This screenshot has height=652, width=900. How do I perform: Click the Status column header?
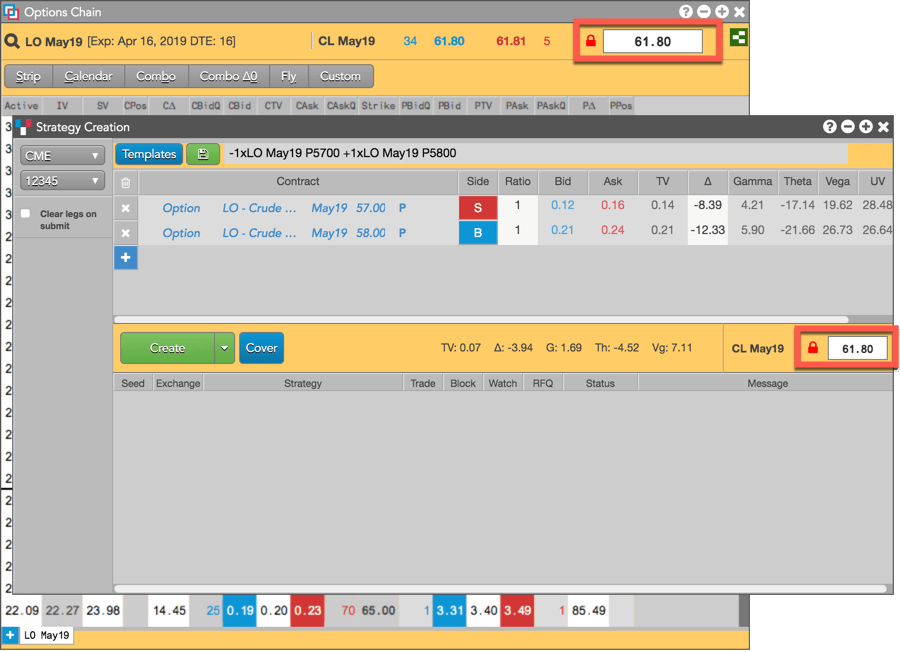(600, 383)
